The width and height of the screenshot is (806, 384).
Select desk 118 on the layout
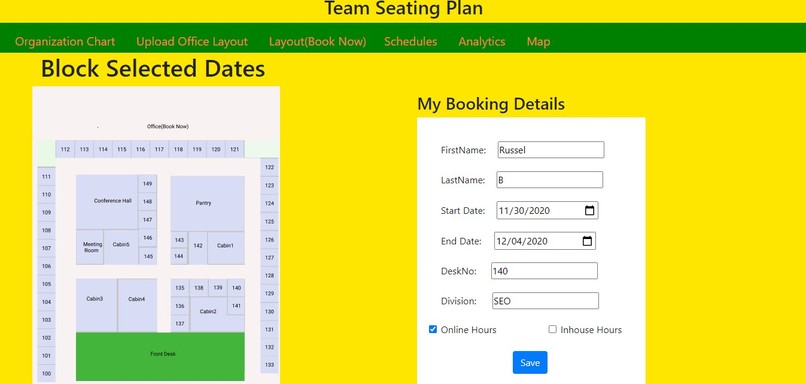pyautogui.click(x=178, y=150)
